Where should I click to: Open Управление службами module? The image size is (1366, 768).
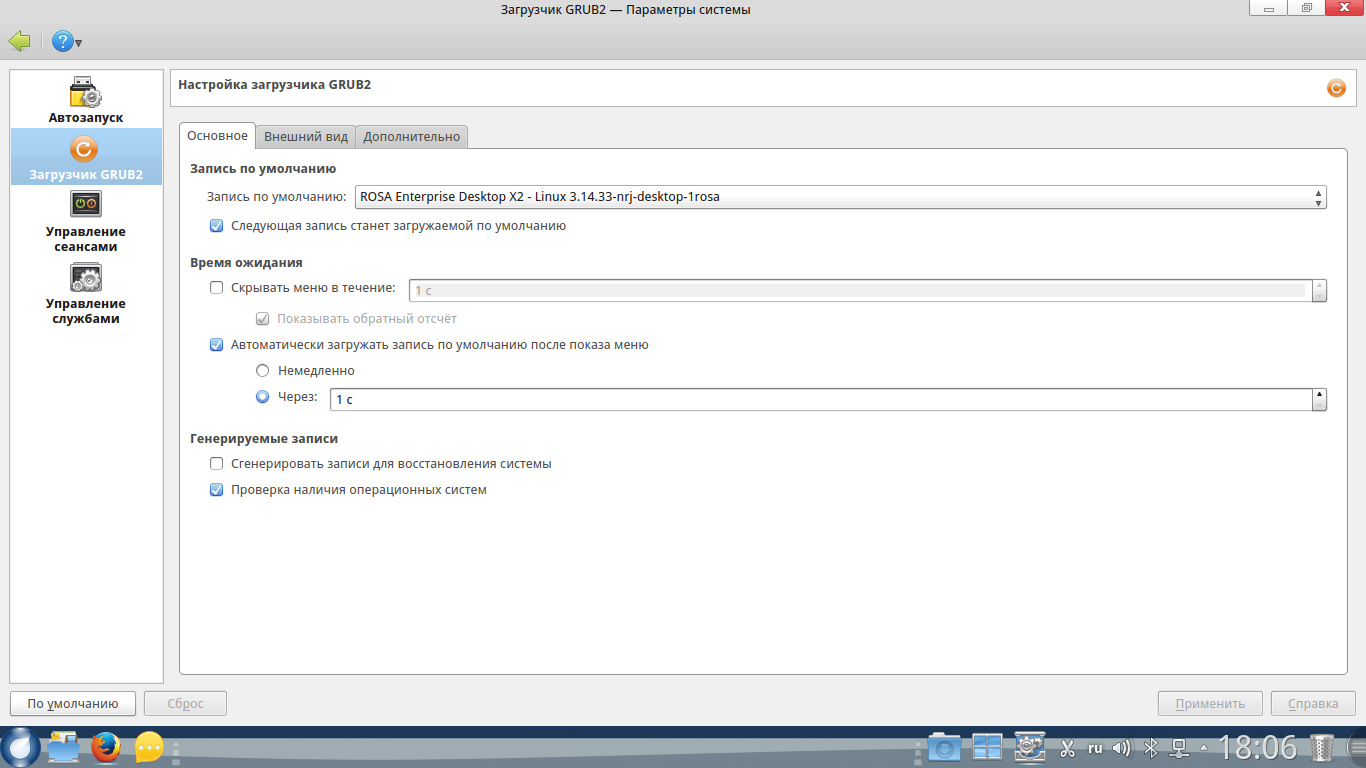point(86,294)
